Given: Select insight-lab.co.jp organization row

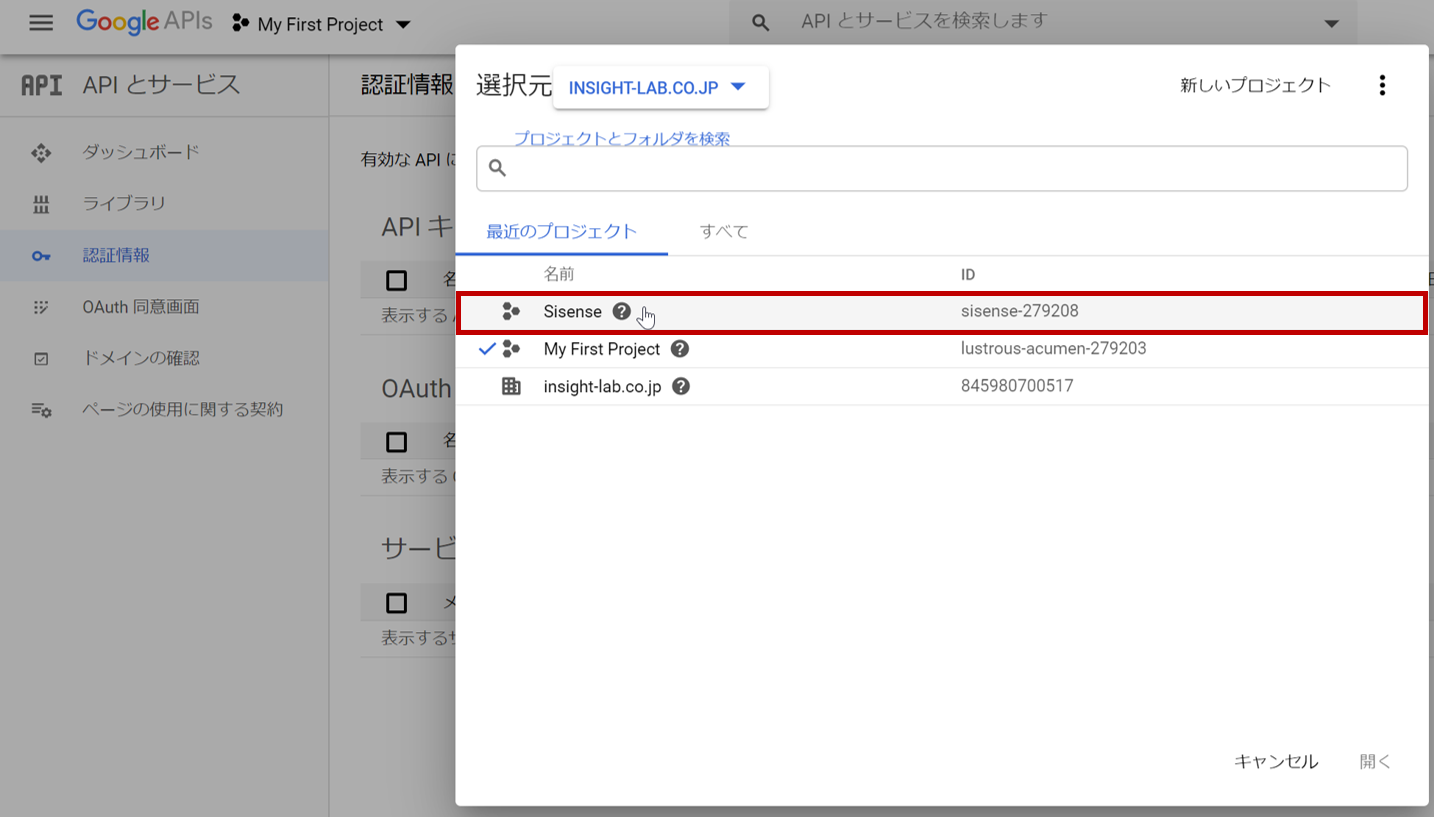Looking at the screenshot, I should tap(942, 386).
